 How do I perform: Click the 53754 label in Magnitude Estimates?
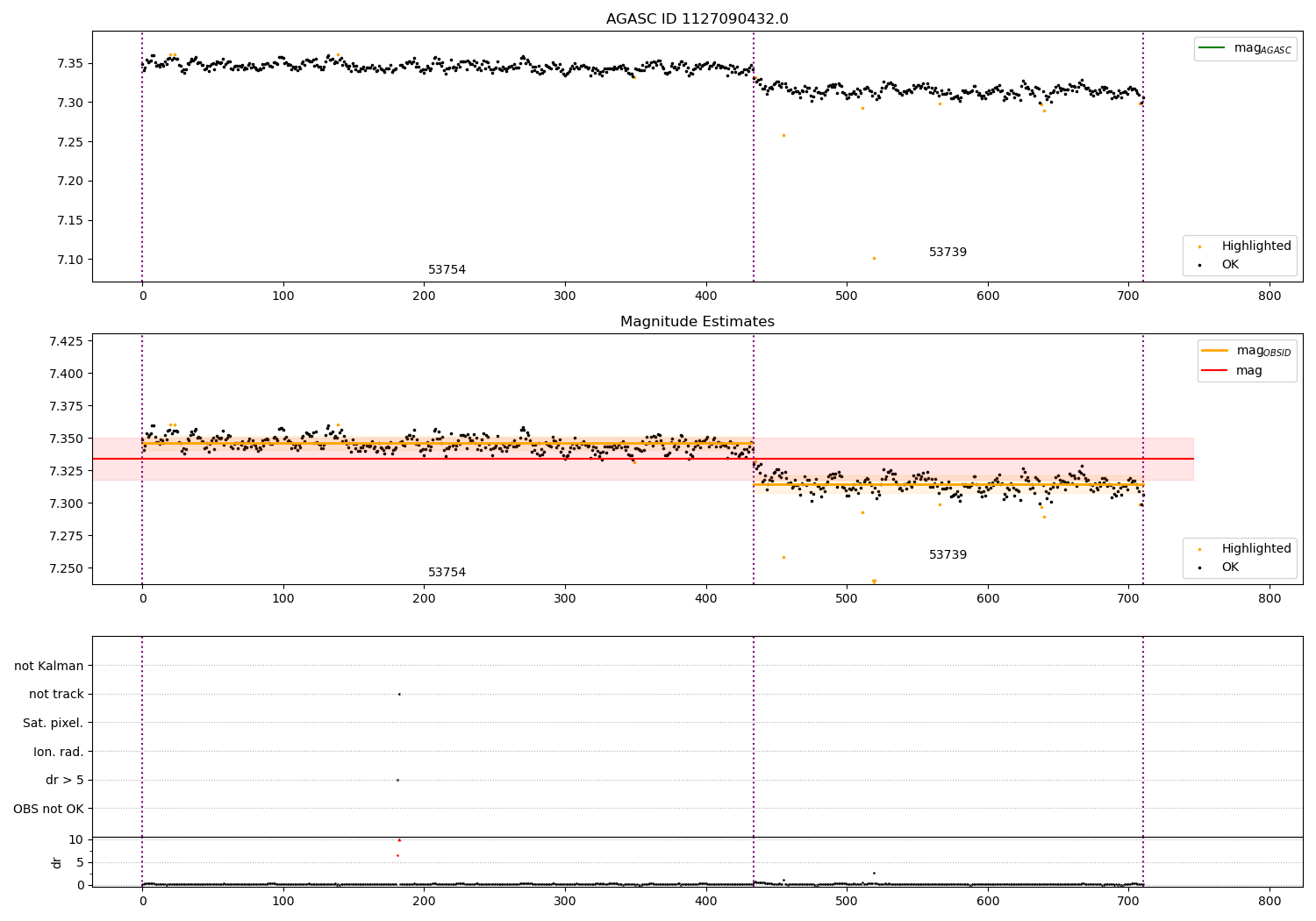[447, 573]
